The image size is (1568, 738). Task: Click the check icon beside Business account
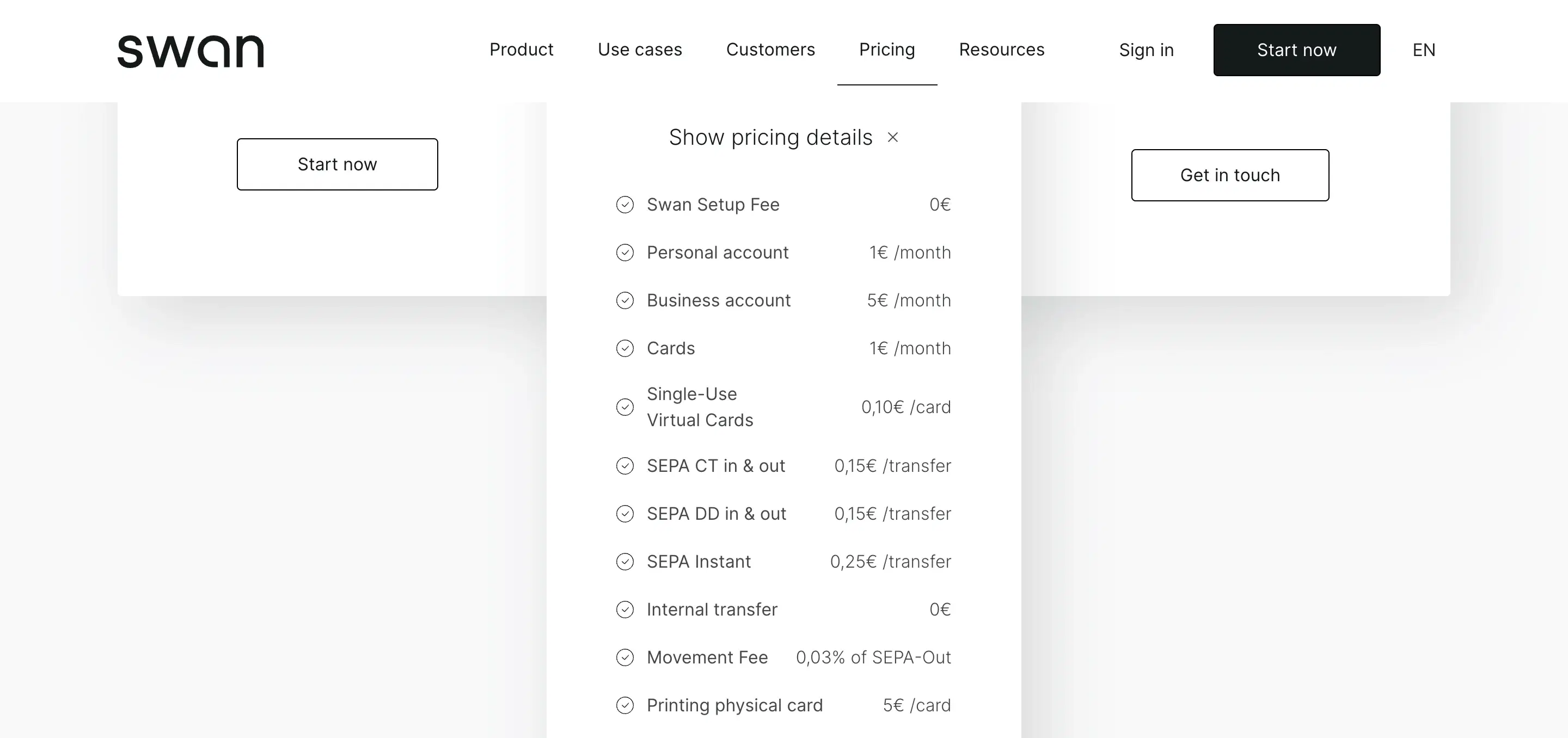(x=625, y=300)
